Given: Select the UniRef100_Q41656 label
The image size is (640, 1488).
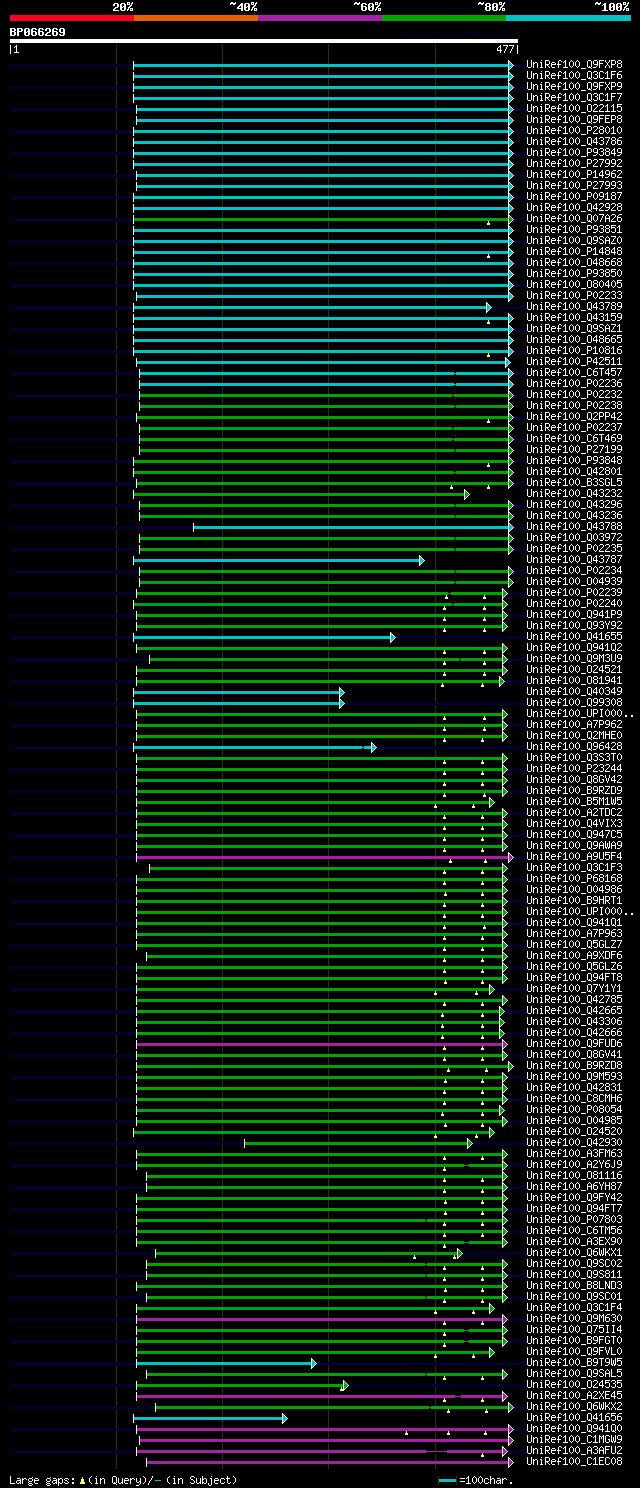Looking at the screenshot, I should [574, 1418].
